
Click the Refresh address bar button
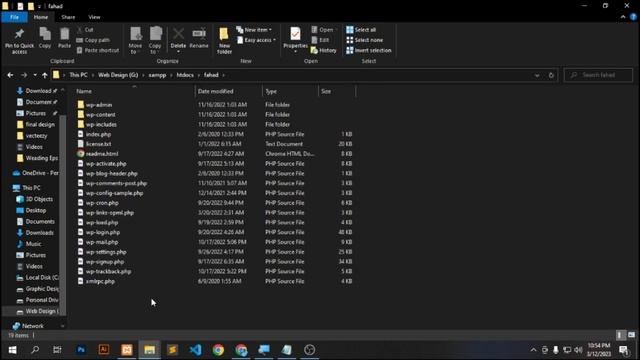551,75
